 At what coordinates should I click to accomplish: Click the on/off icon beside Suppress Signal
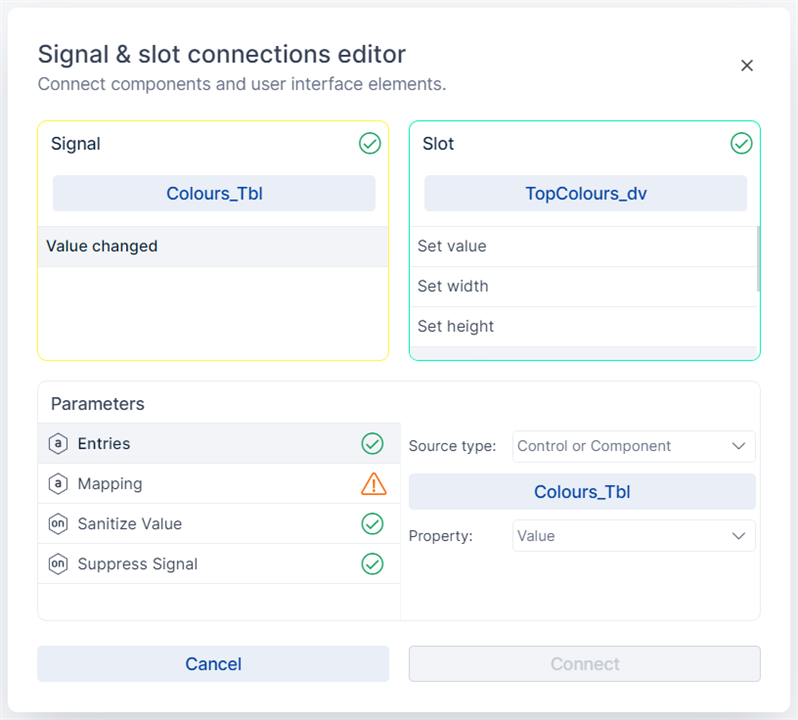coord(58,564)
